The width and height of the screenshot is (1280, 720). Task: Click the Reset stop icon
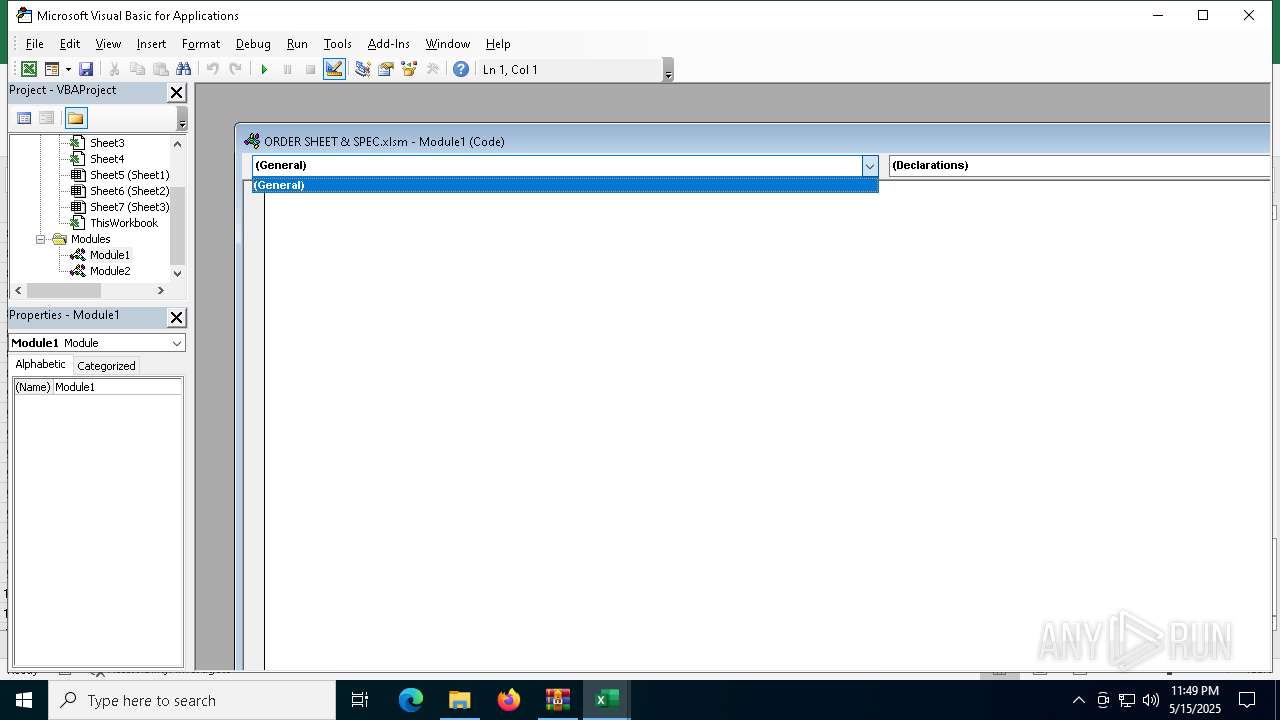tap(310, 69)
